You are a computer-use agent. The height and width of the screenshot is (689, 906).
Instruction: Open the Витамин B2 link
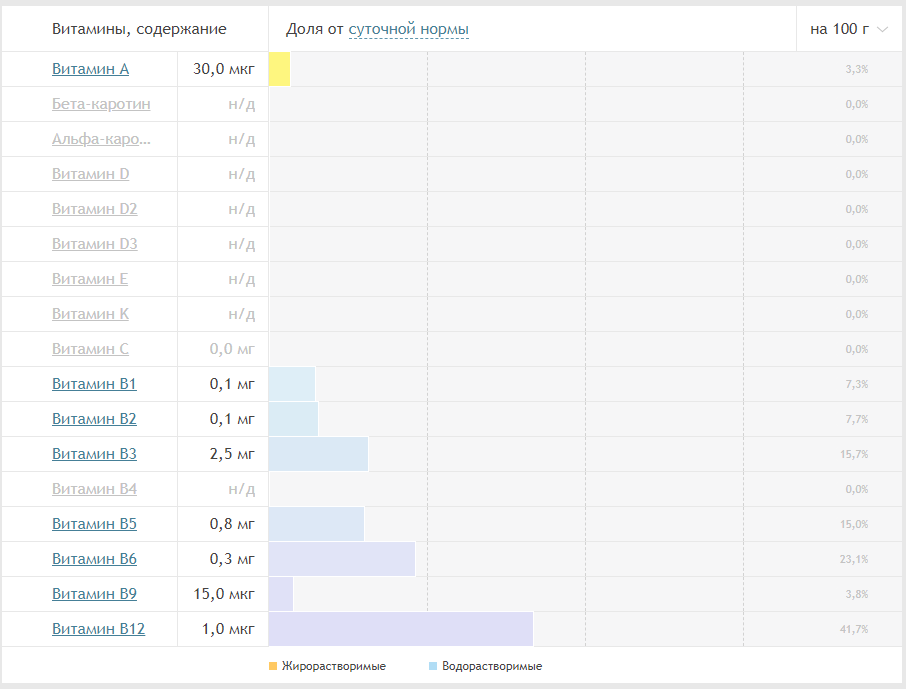click(94, 418)
